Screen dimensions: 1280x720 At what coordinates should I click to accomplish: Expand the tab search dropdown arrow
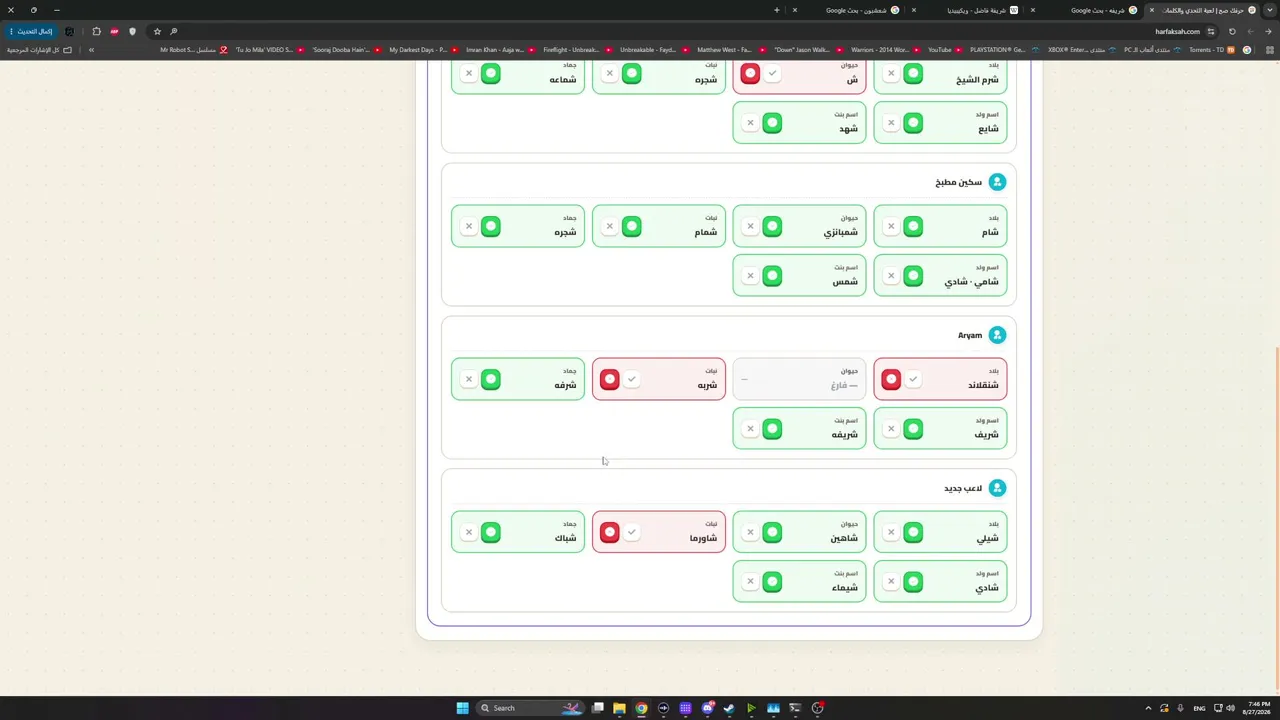1270,10
